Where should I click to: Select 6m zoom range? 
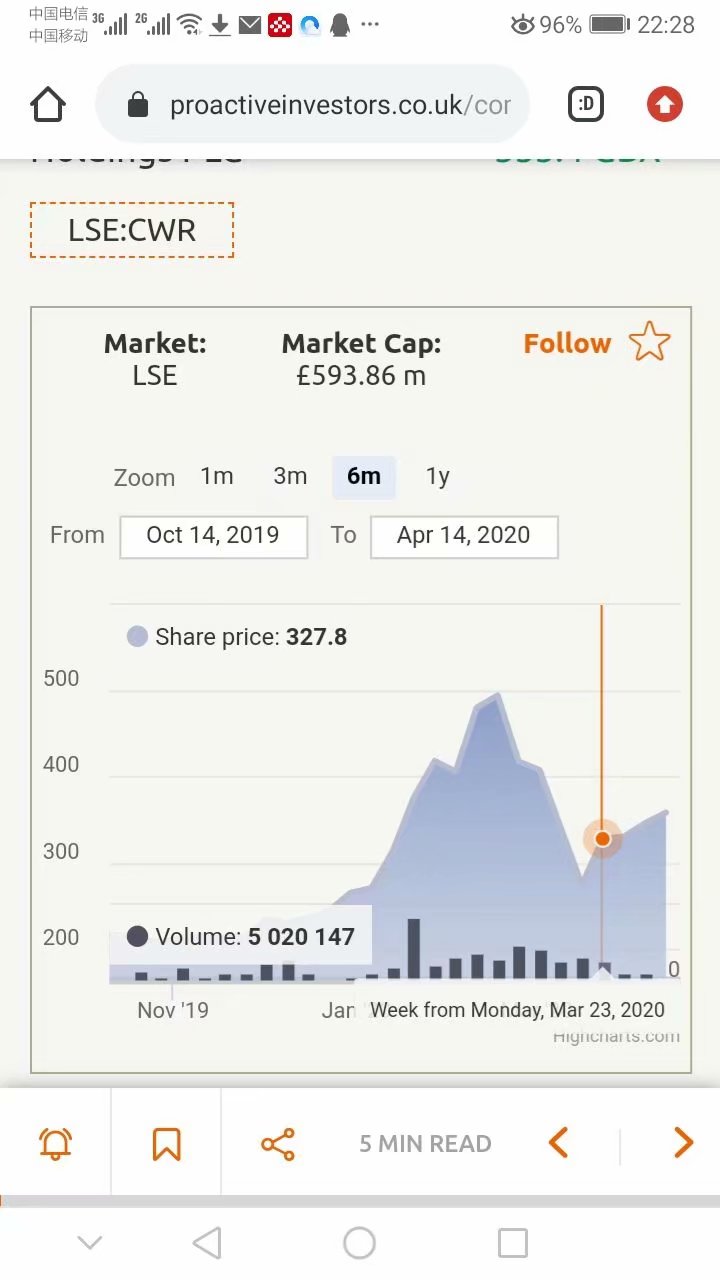pyautogui.click(x=364, y=476)
